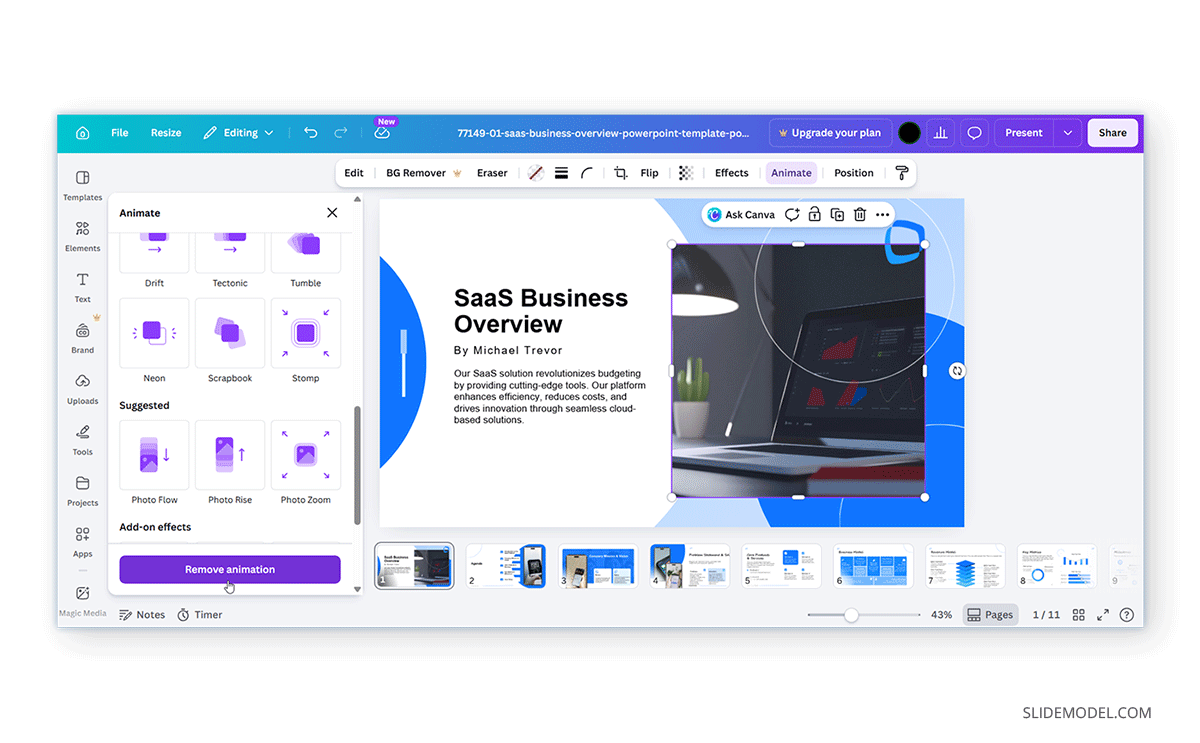Click the Ask Canva button

(741, 215)
